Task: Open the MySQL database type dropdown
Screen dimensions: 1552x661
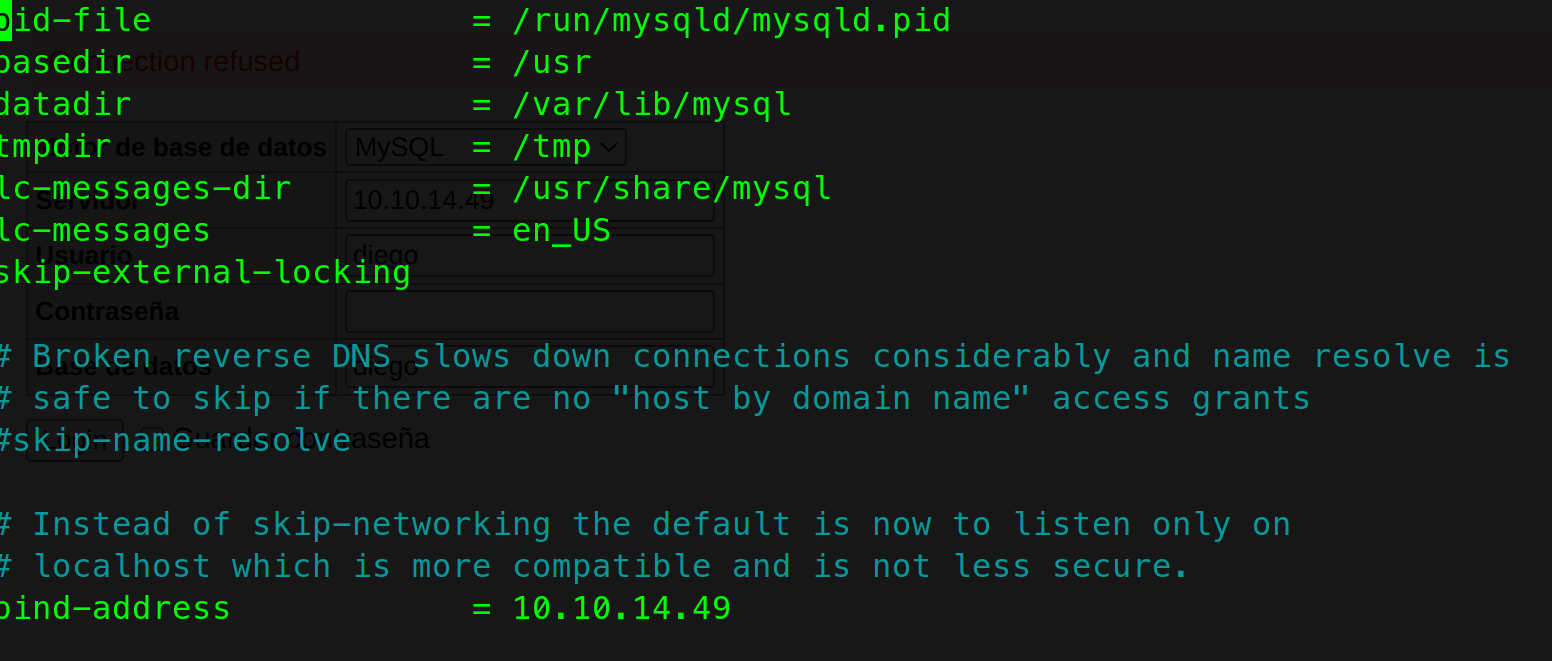Action: [486, 147]
